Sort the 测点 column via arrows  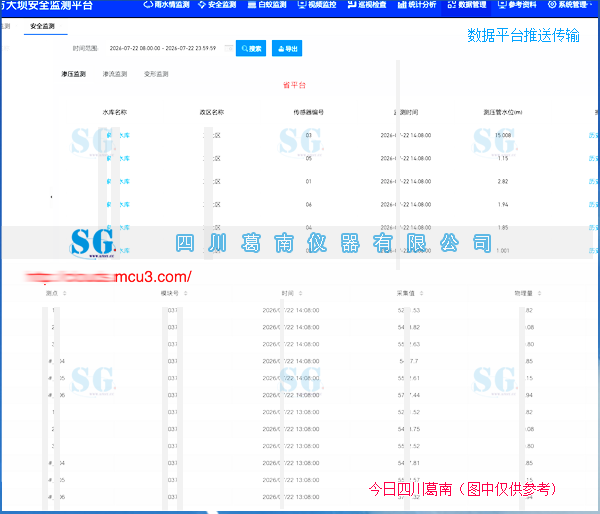pyautogui.click(x=65, y=293)
